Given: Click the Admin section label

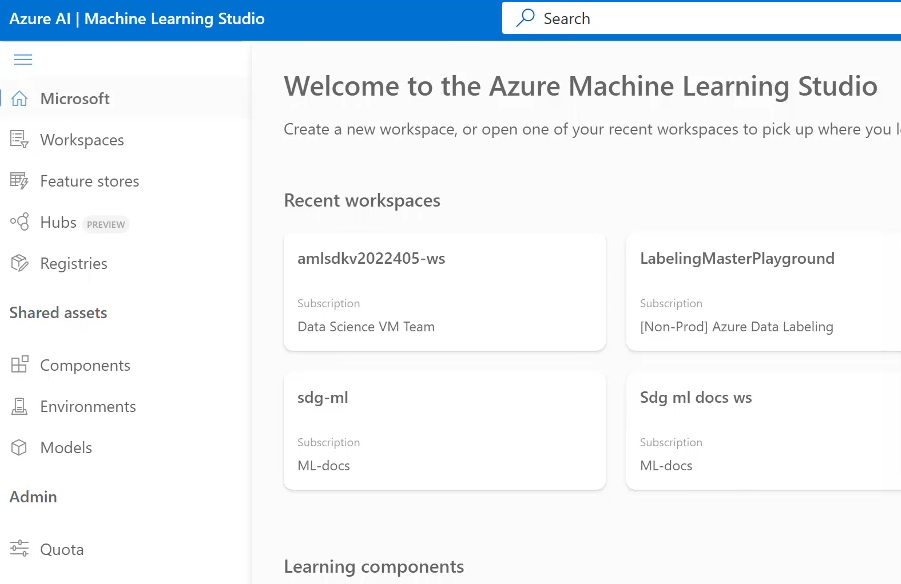Looking at the screenshot, I should (x=33, y=497).
